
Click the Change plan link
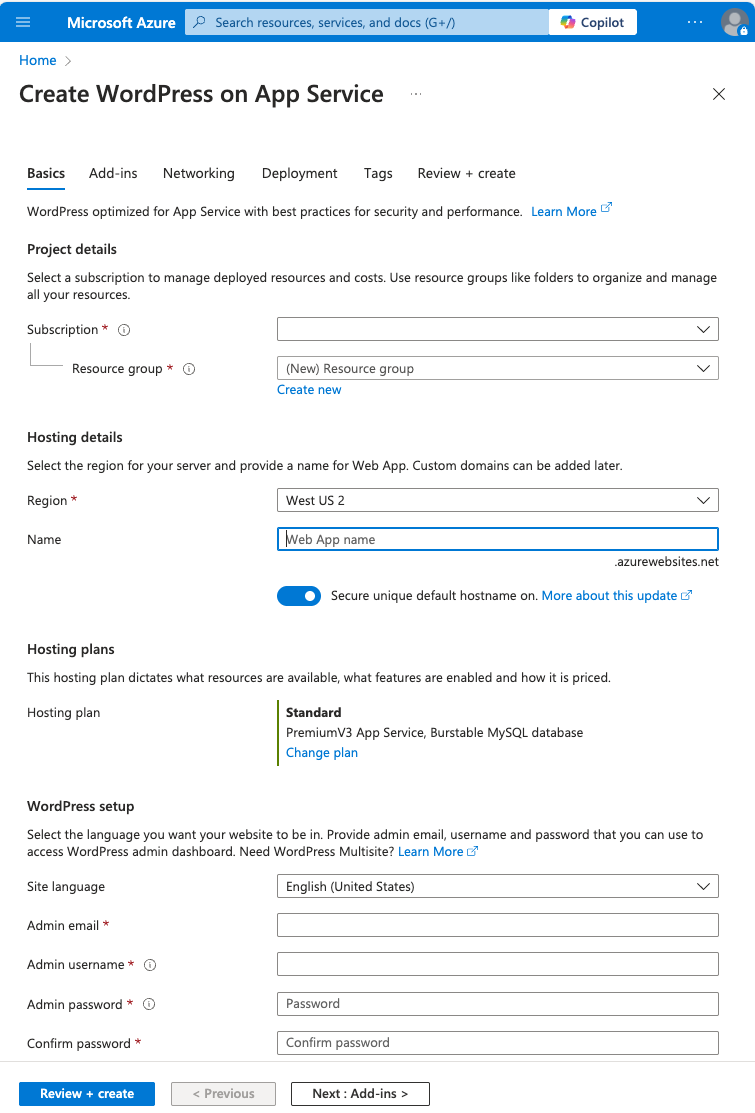[321, 752]
